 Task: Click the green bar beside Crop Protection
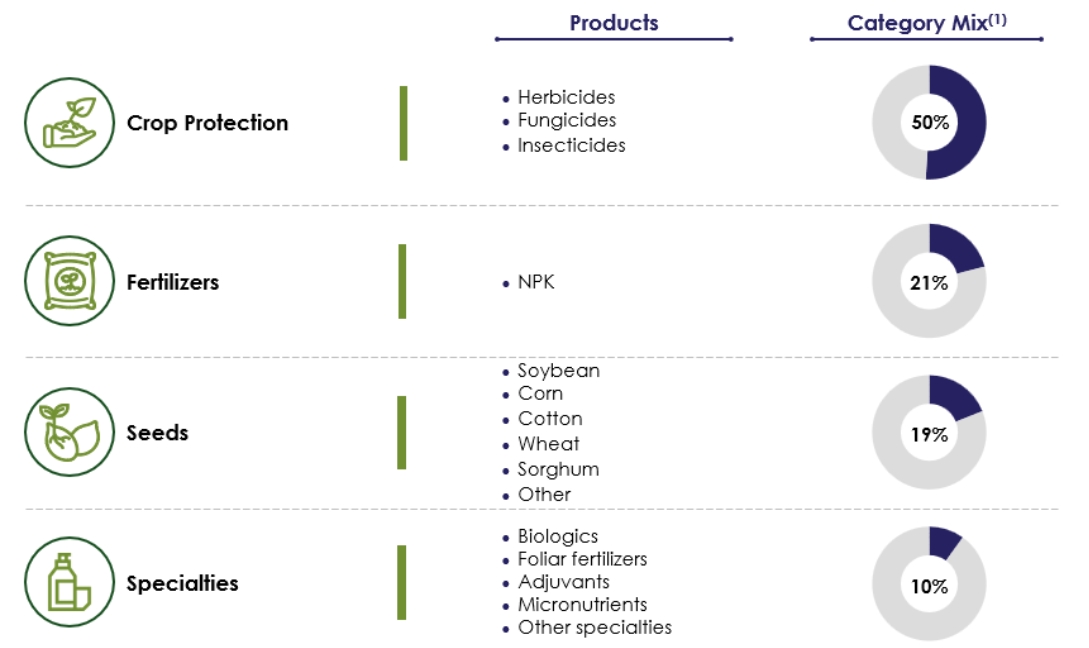(x=403, y=123)
